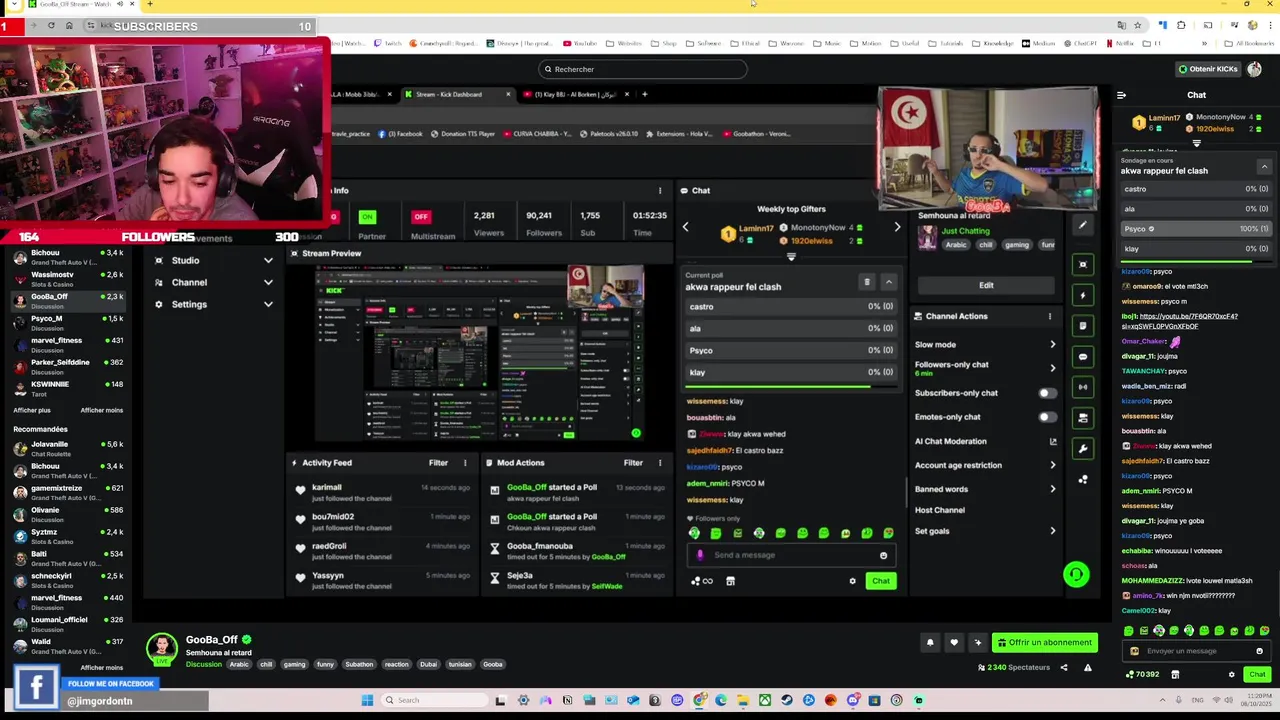Open Mod Actions three-dot menu
The height and width of the screenshot is (720, 1280).
pos(659,463)
